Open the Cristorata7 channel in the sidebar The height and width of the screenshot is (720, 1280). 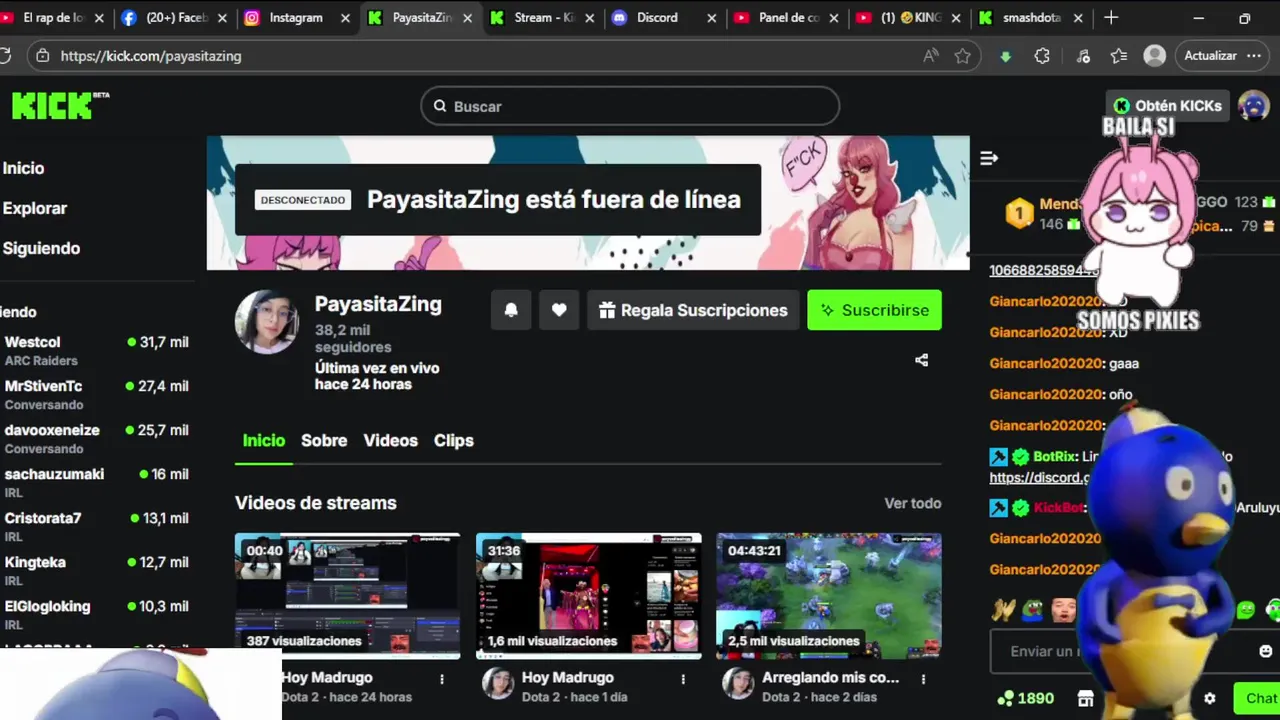coord(96,526)
